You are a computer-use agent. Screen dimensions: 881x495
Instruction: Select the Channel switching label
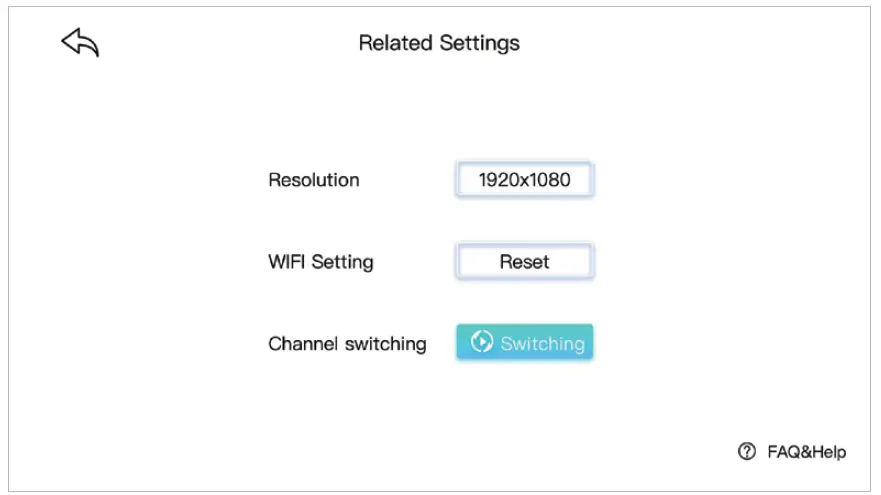[x=347, y=344]
